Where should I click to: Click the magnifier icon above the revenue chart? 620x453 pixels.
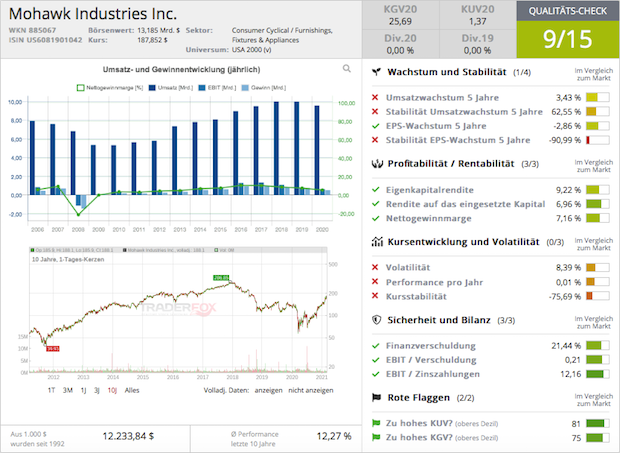tap(347, 69)
